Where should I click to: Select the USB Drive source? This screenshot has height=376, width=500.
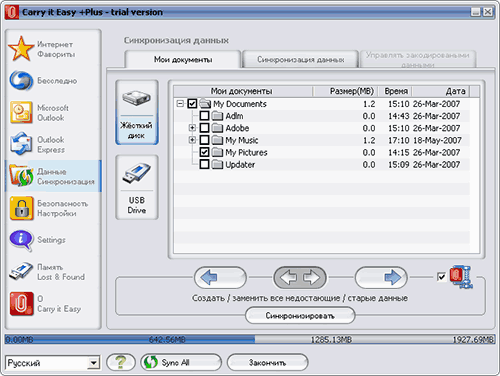[137, 187]
